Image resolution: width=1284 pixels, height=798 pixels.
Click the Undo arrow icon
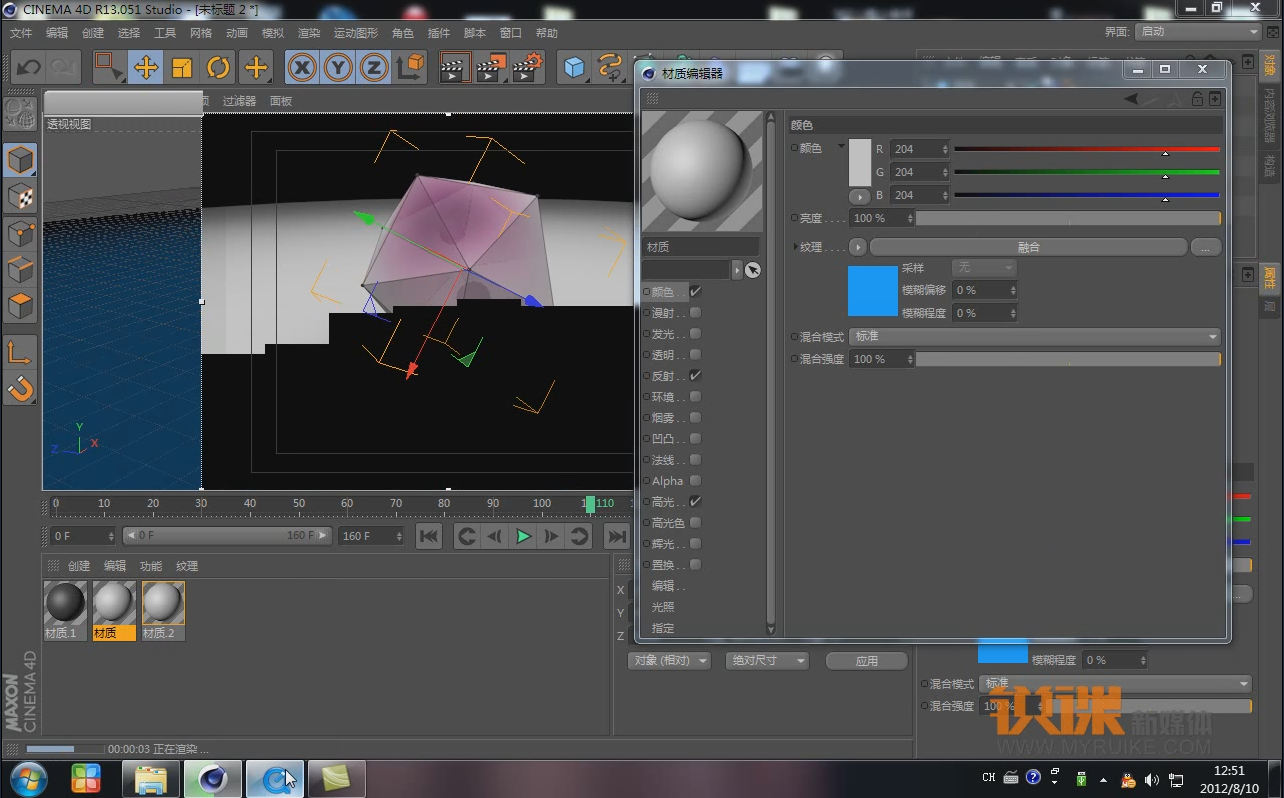point(29,68)
